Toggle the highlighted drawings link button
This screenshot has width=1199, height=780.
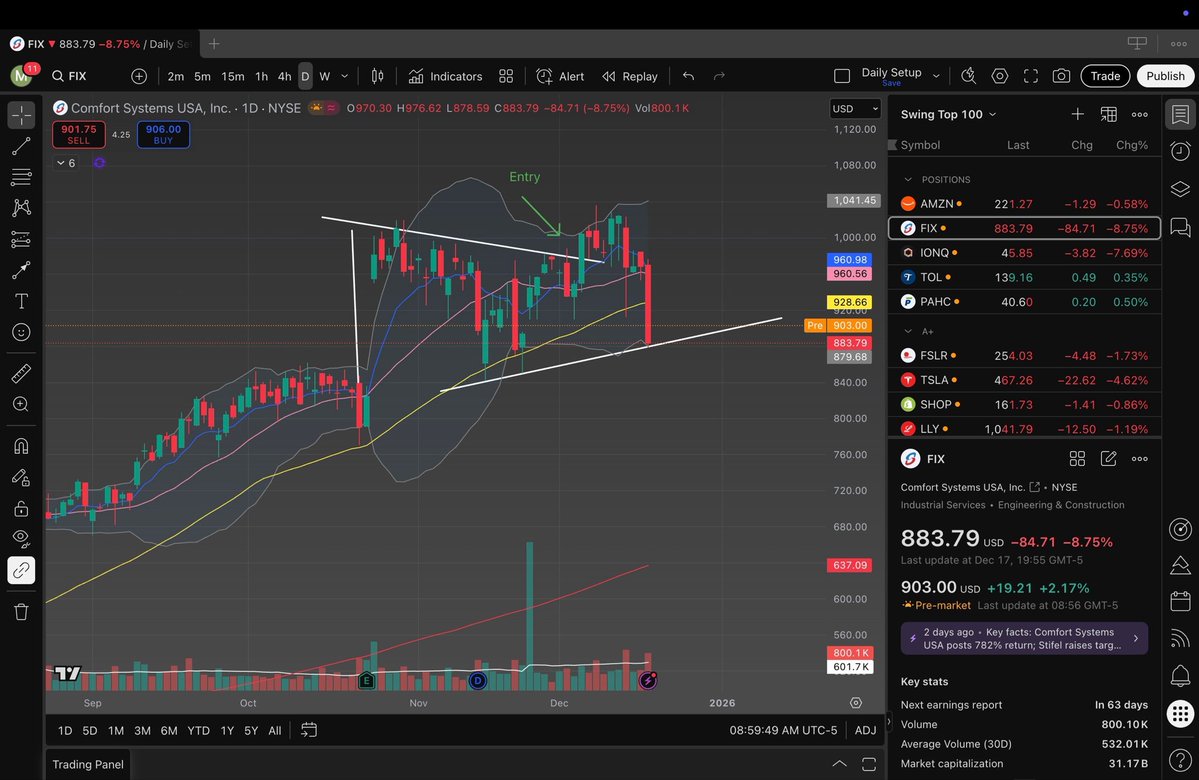coord(21,570)
